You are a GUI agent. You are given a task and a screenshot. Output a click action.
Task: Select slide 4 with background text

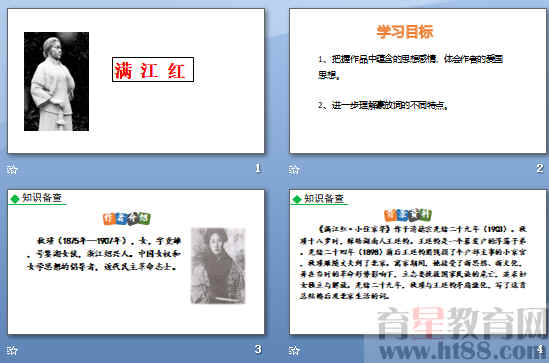tap(418, 262)
